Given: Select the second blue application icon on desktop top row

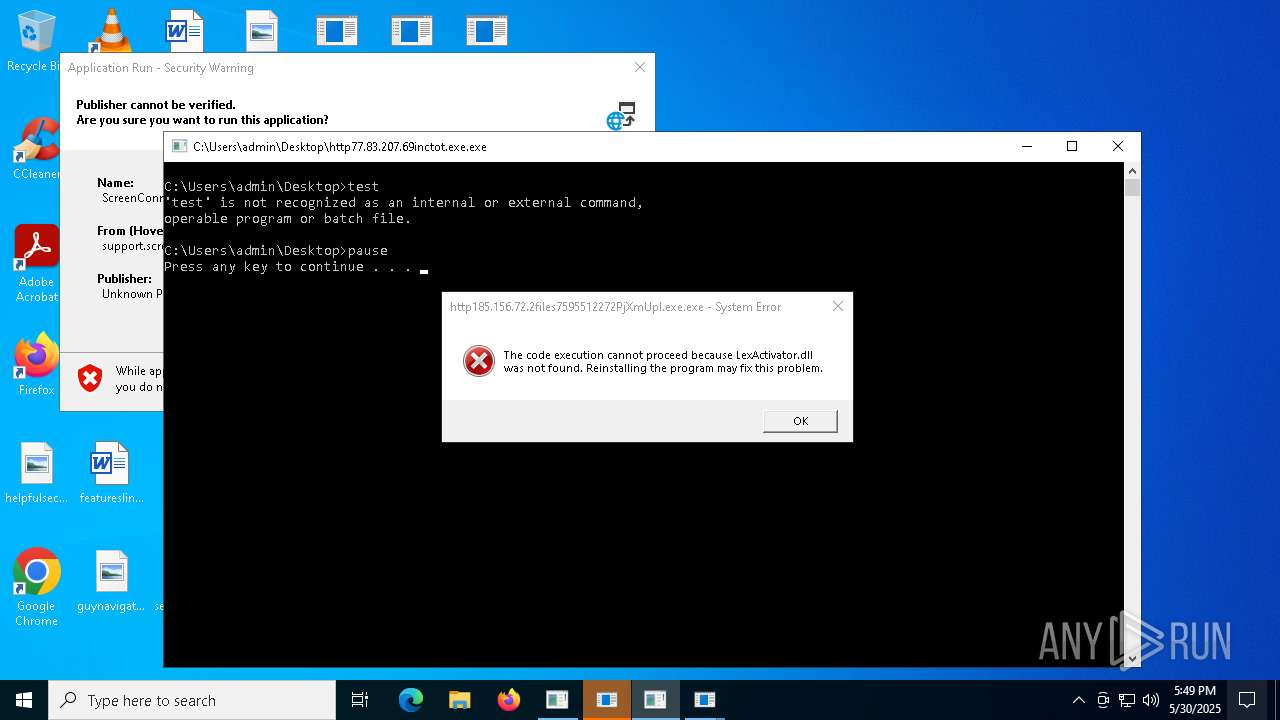Looking at the screenshot, I should (x=412, y=30).
